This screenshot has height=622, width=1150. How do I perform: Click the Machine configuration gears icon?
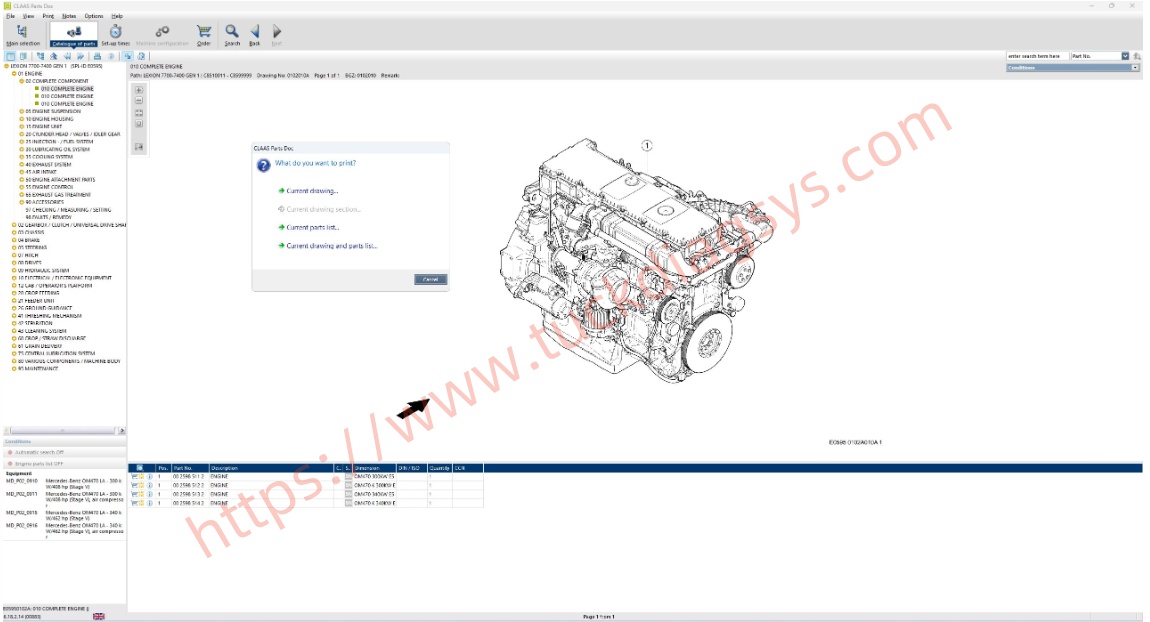(162, 34)
